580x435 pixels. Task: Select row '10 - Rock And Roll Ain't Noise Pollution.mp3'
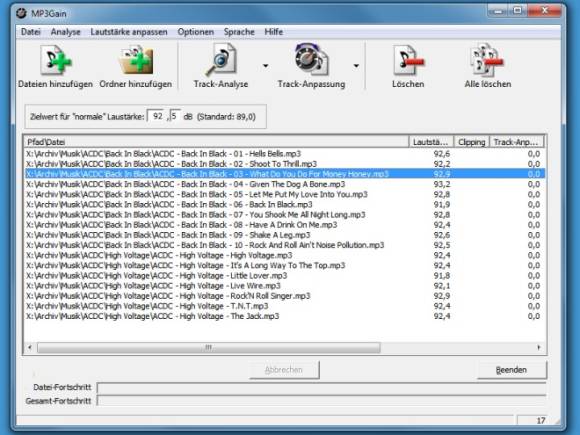pyautogui.click(x=284, y=245)
